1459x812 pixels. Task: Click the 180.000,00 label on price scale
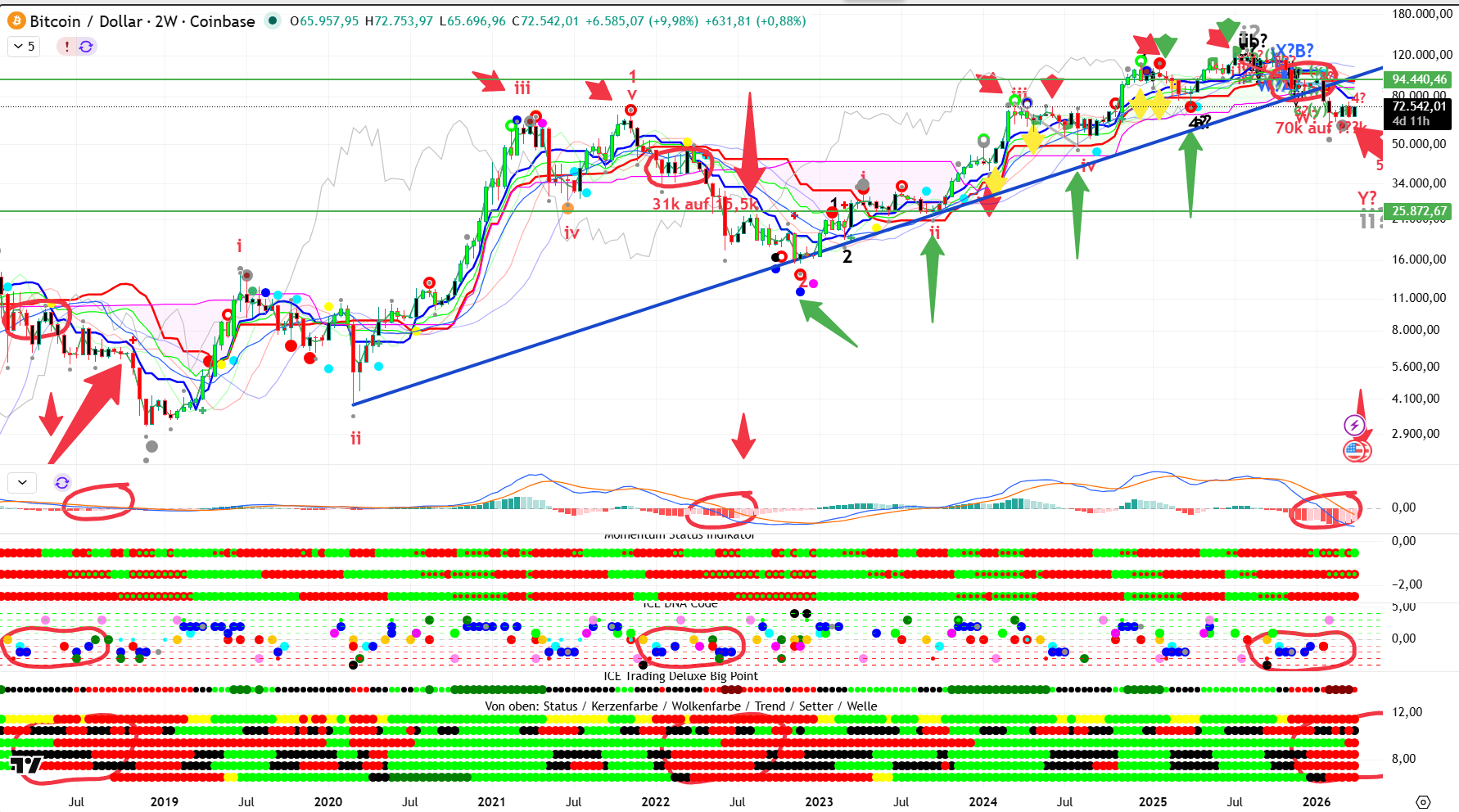pyautogui.click(x=1421, y=14)
